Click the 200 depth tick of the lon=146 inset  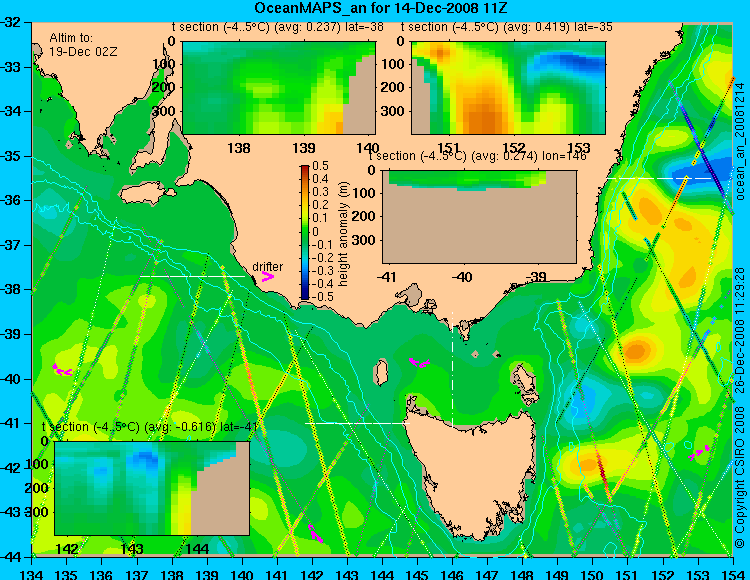point(365,216)
